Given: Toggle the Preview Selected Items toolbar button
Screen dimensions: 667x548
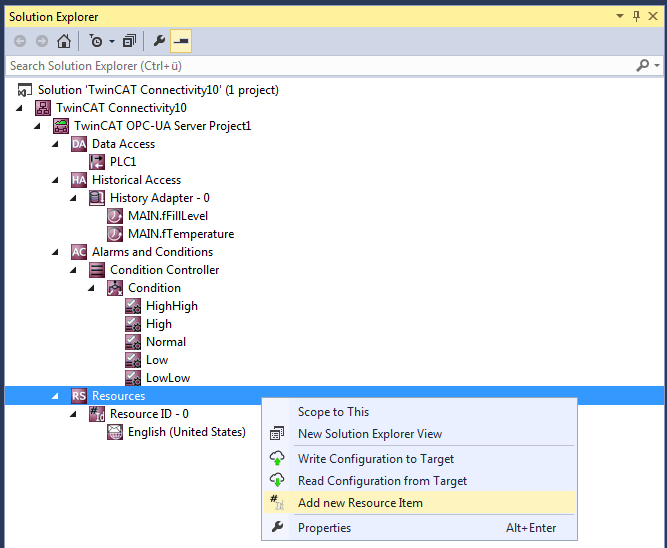Looking at the screenshot, I should tap(181, 41).
